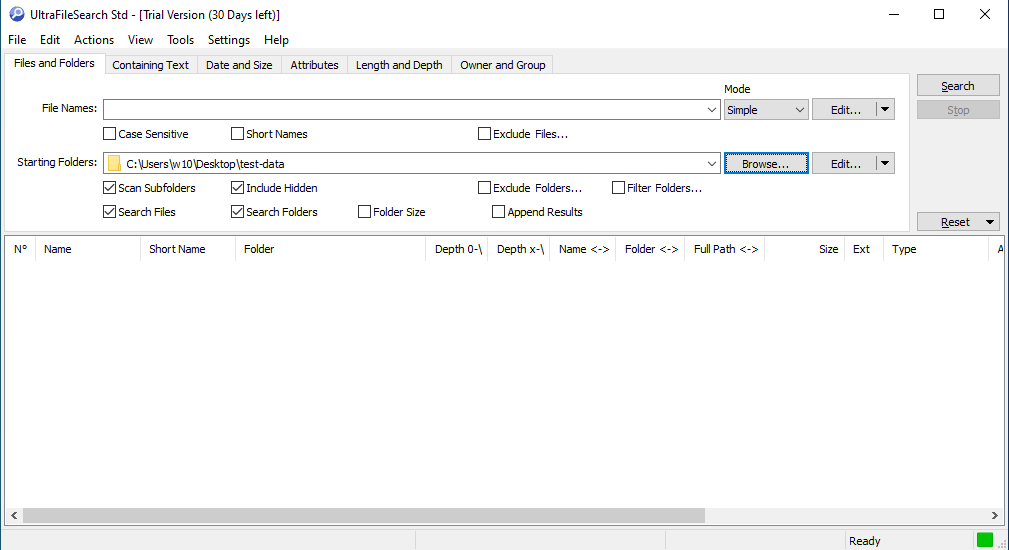Start the search with the Search button

point(958,86)
